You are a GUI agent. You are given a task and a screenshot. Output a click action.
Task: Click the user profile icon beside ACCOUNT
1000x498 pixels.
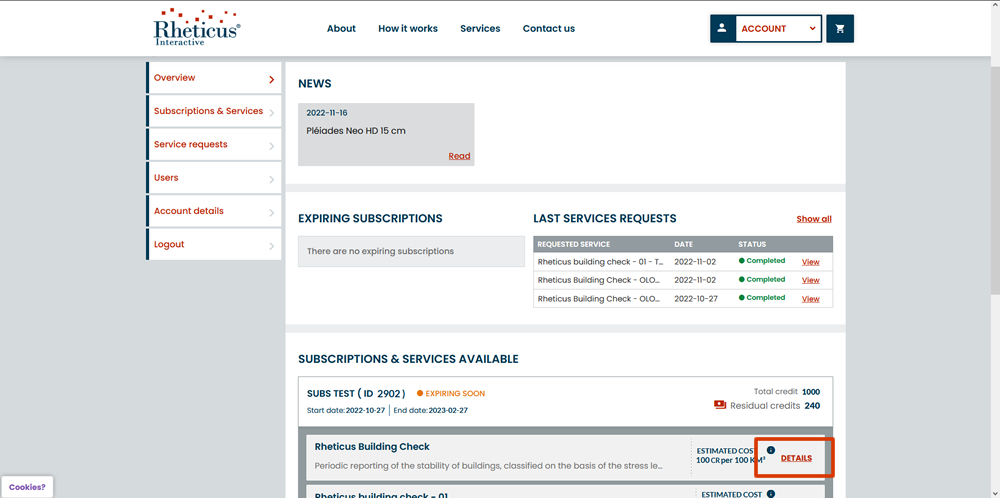(722, 29)
